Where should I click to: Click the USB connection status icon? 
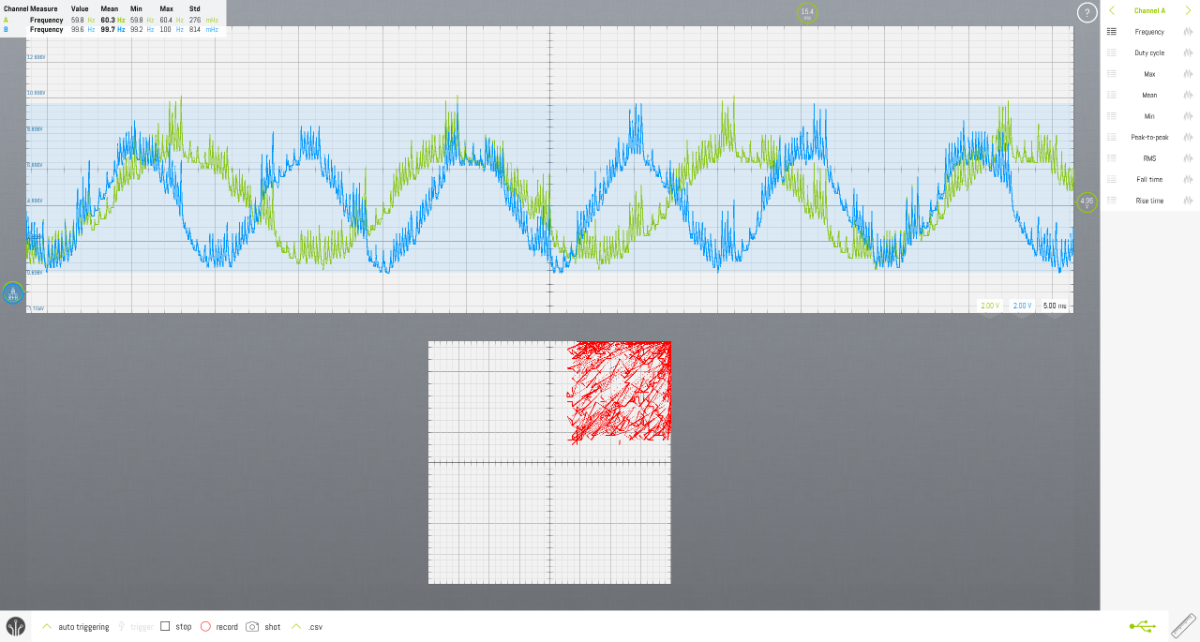pyautogui.click(x=1143, y=626)
